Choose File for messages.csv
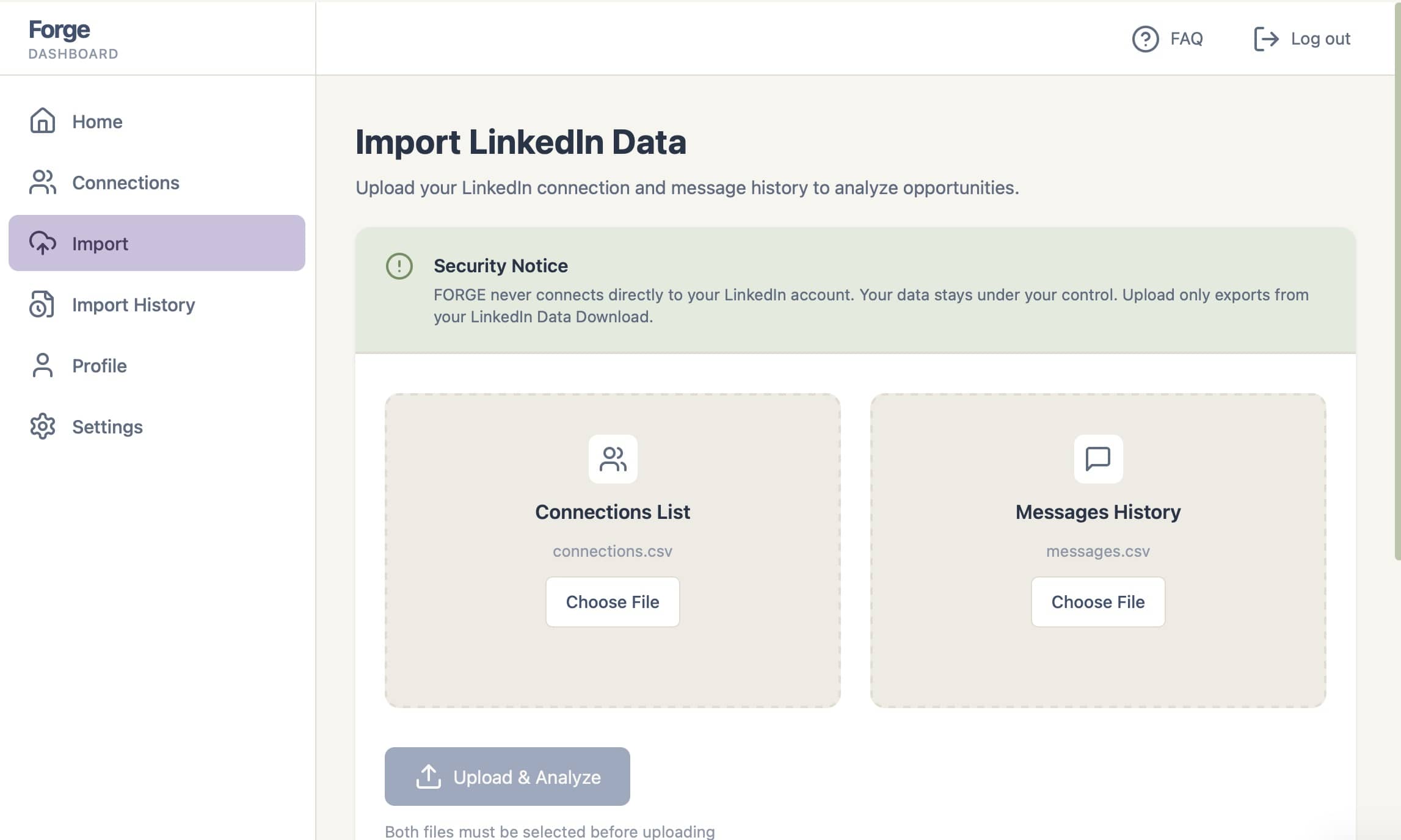1401x840 pixels. point(1097,602)
